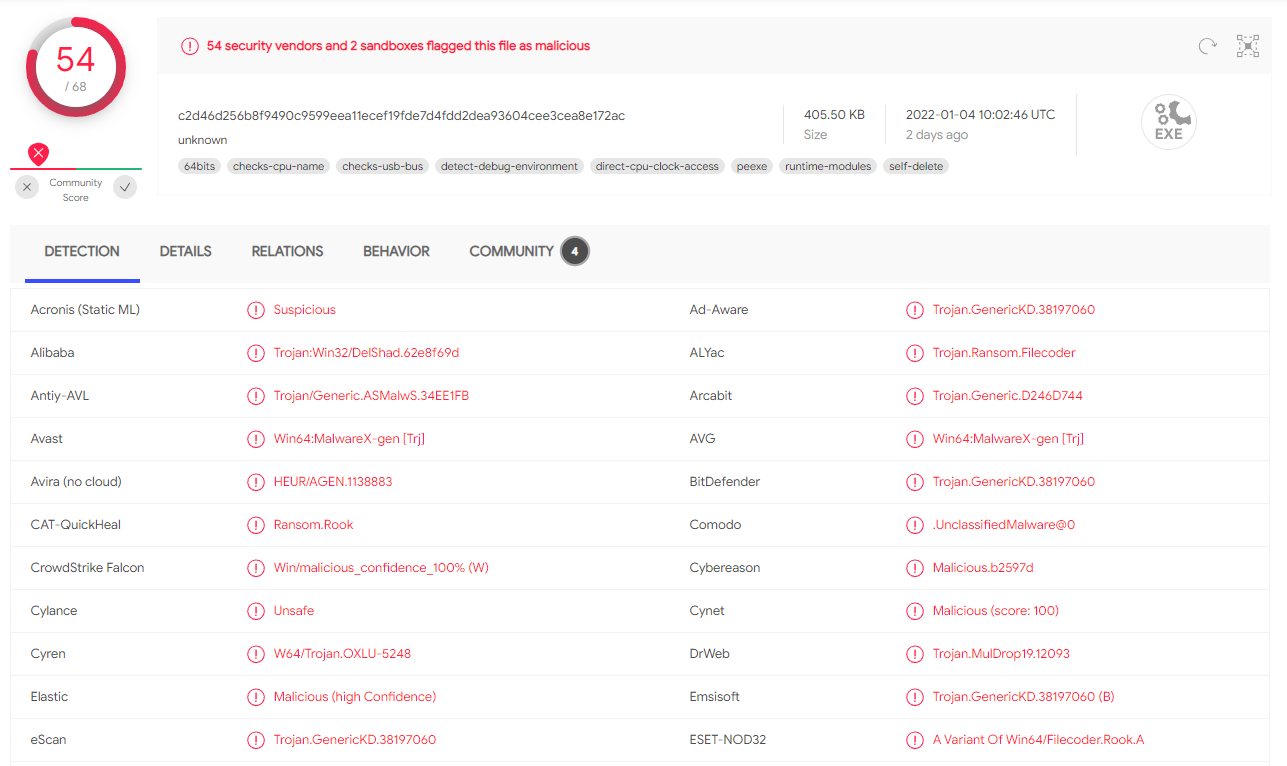Image resolution: width=1287 pixels, height=766 pixels.
Task: Click the Trojan:Win32/DelShad.62e8f69d result
Action: point(366,353)
